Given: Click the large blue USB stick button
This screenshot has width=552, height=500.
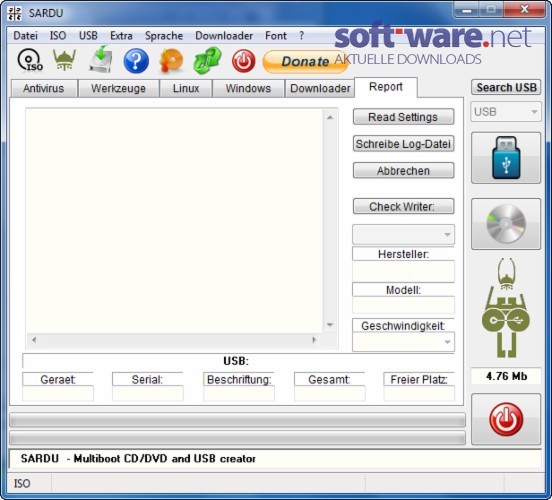Looking at the screenshot, I should coord(506,158).
